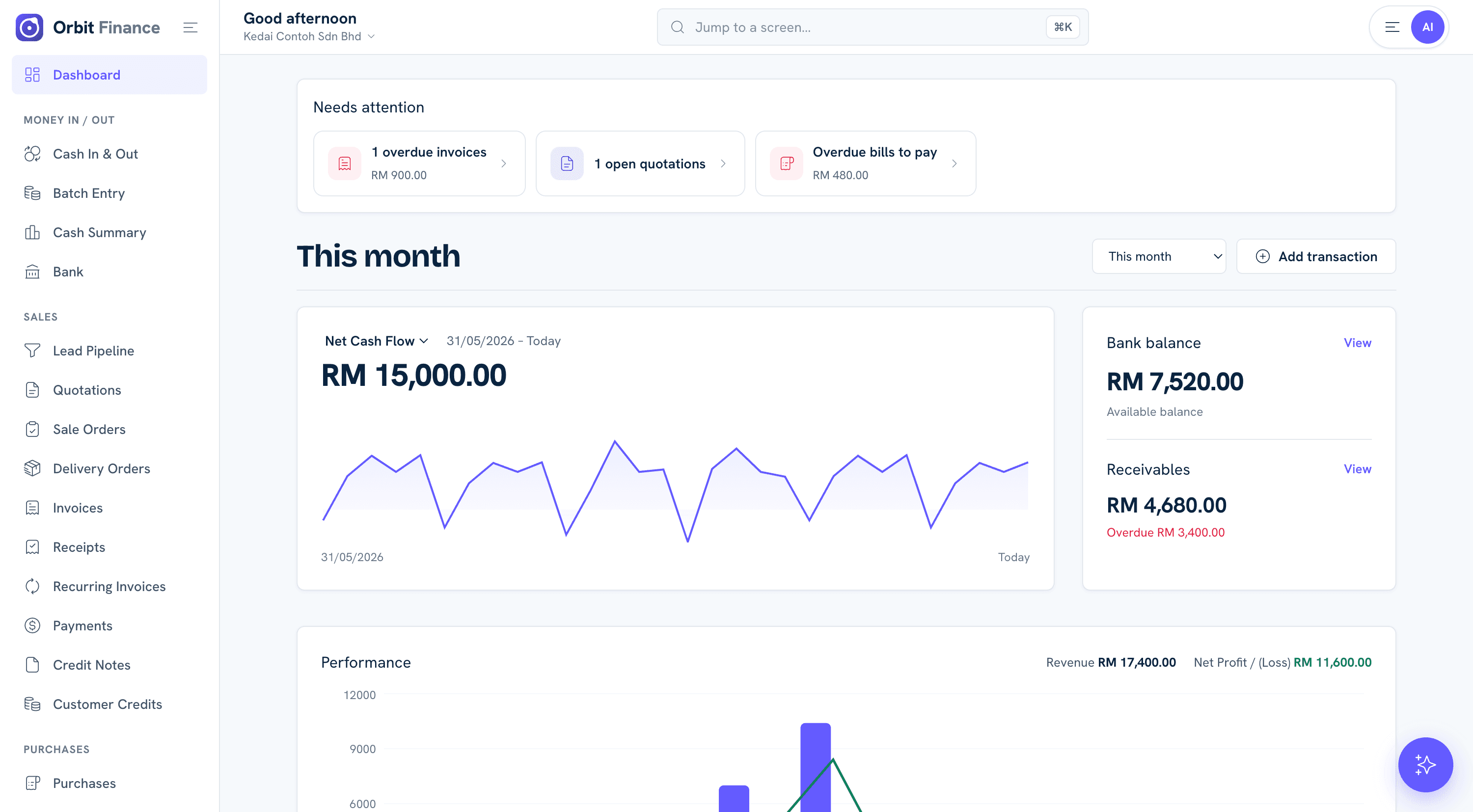Image resolution: width=1473 pixels, height=812 pixels.
Task: Click the chevron on Overdue bills card
Action: point(955,163)
